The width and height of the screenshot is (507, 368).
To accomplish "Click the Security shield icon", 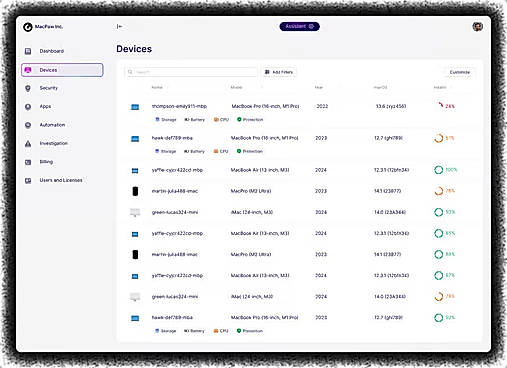I will 28,88.
